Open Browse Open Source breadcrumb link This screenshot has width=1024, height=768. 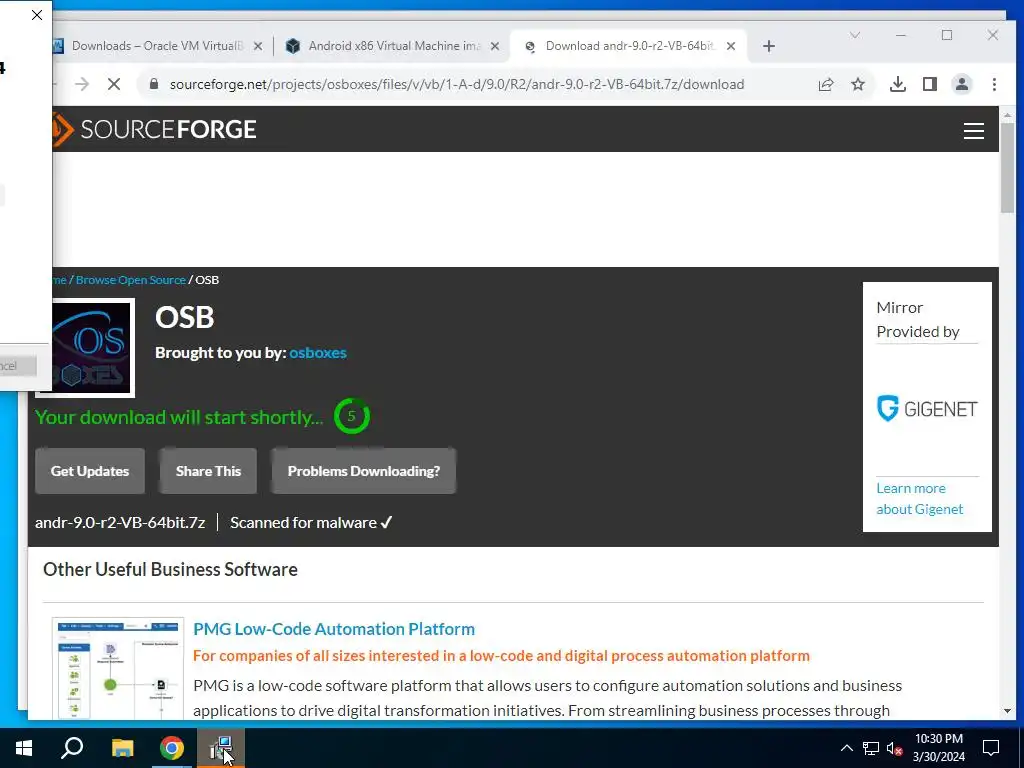131,280
